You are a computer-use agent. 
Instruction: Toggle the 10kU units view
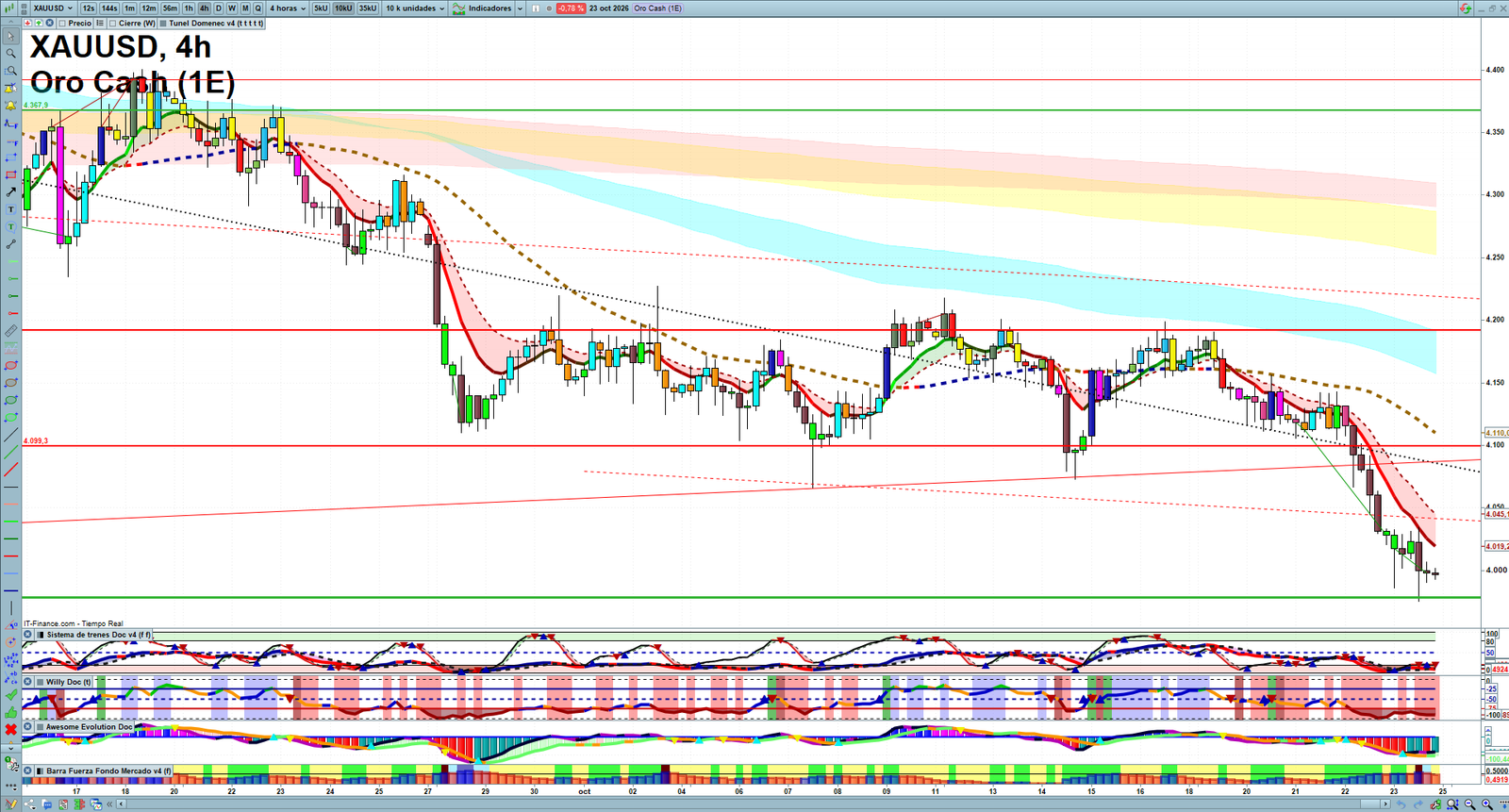pos(343,8)
